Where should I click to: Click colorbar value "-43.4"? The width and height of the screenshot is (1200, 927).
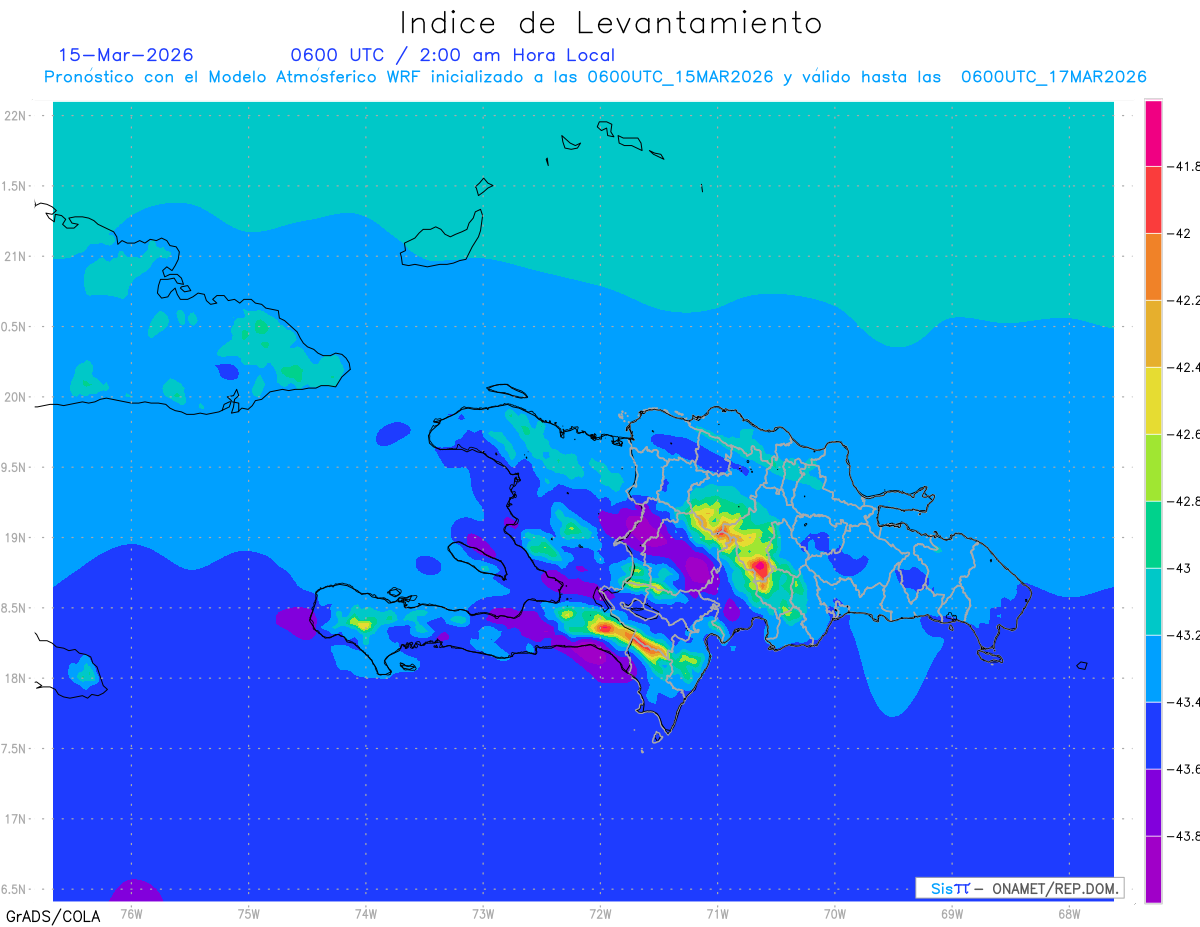[x=1185, y=702]
